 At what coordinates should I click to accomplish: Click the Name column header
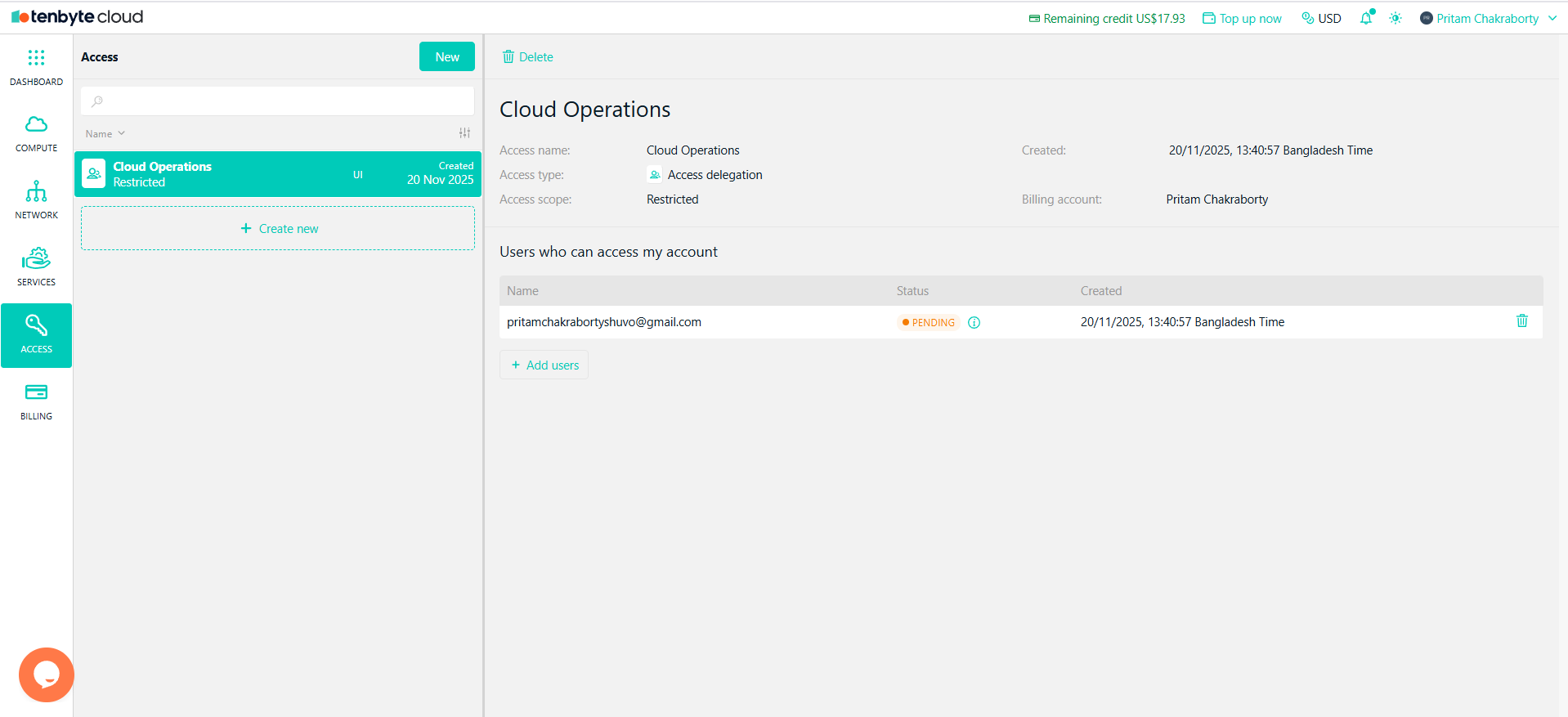[x=522, y=291]
